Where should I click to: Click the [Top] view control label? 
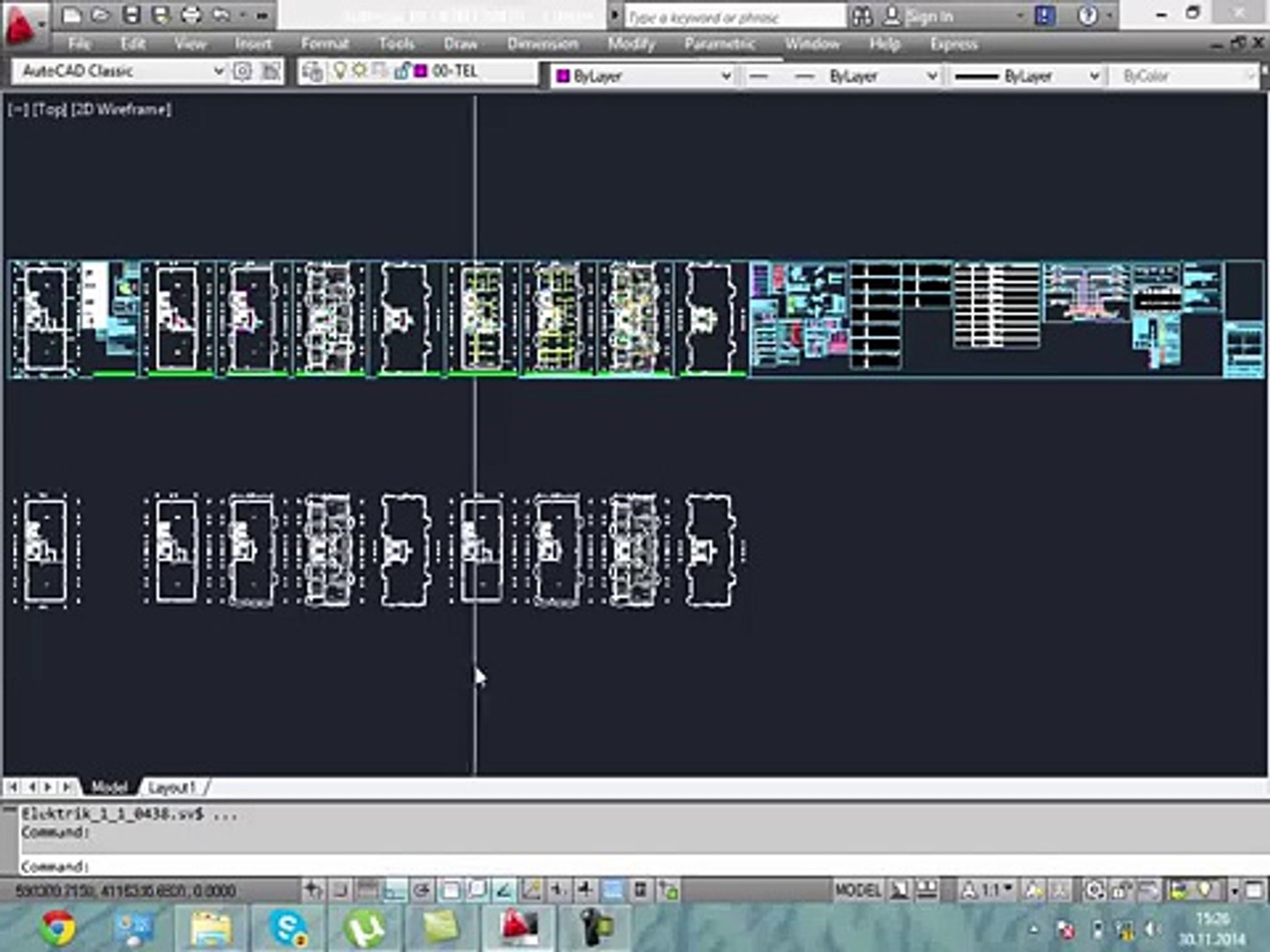pos(49,109)
